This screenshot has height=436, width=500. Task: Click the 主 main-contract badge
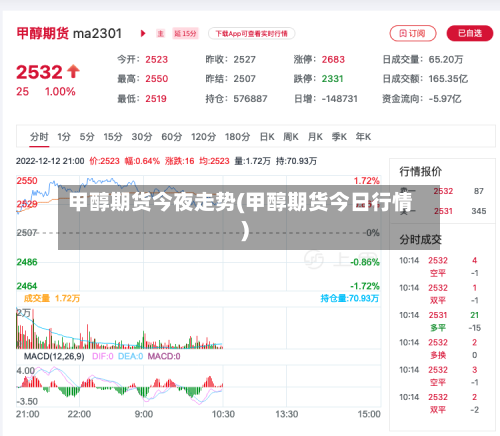click(x=161, y=33)
